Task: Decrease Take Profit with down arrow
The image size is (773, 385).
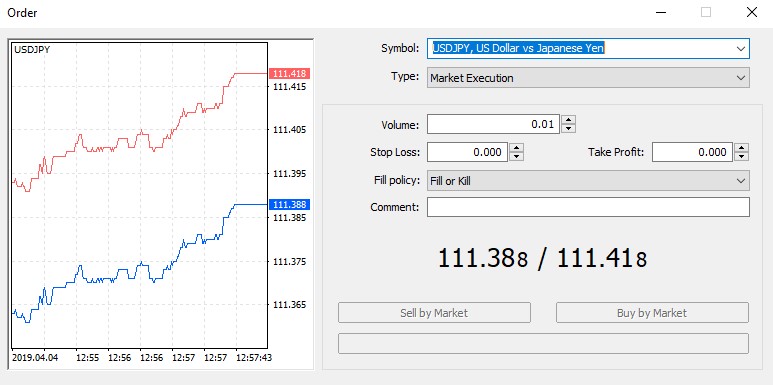Action: click(741, 156)
